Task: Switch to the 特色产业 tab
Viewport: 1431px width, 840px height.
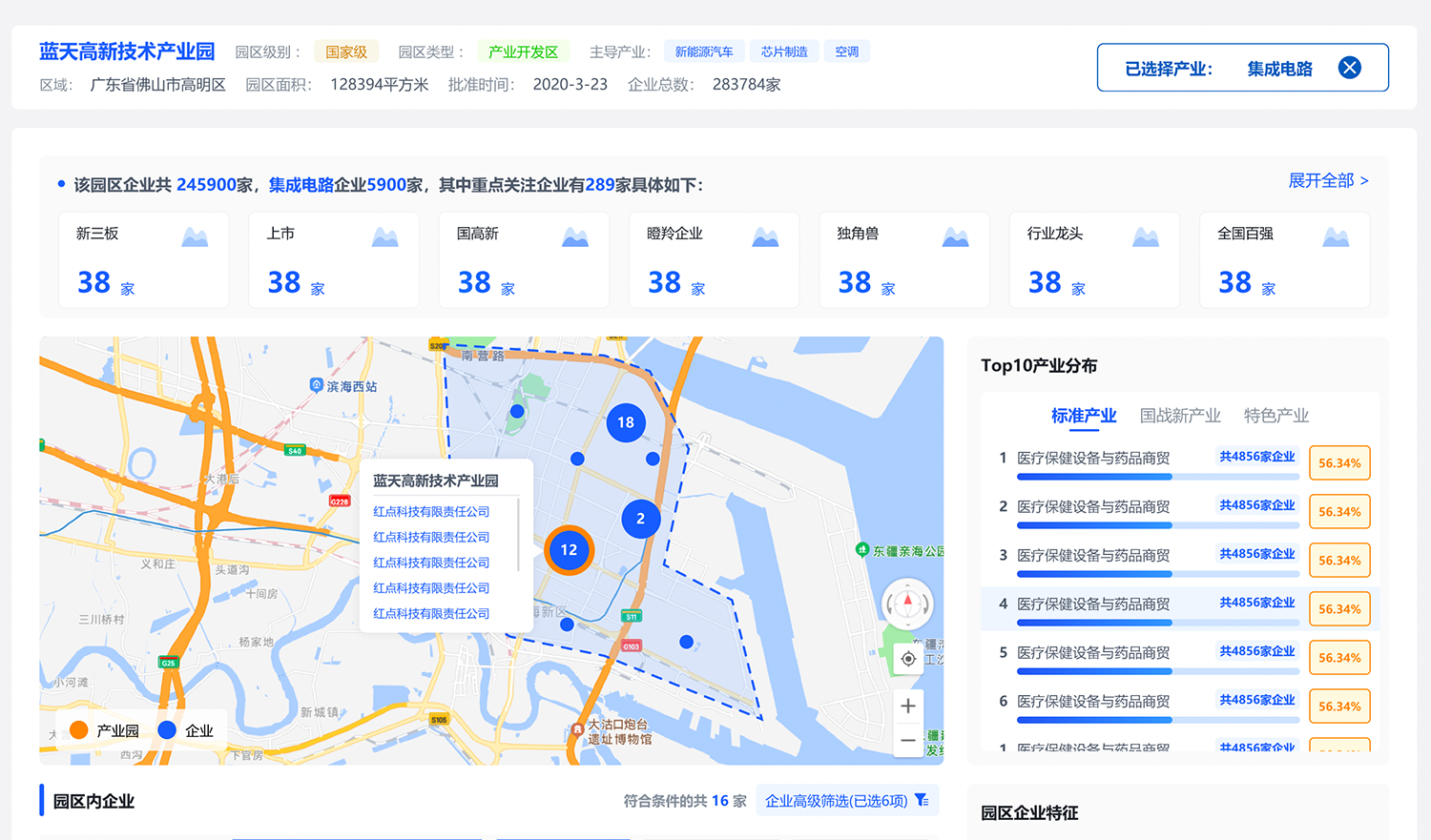Action: [x=1275, y=416]
